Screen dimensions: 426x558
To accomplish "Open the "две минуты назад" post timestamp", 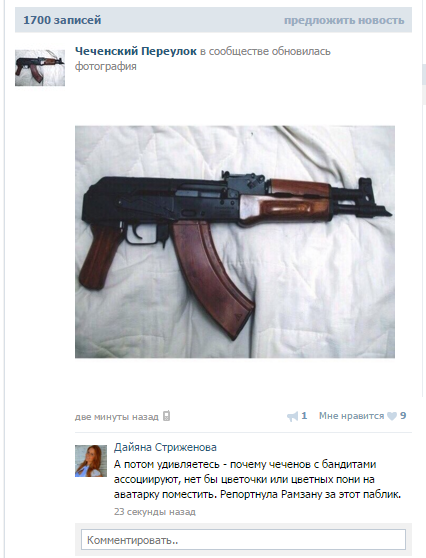I will click(117, 417).
